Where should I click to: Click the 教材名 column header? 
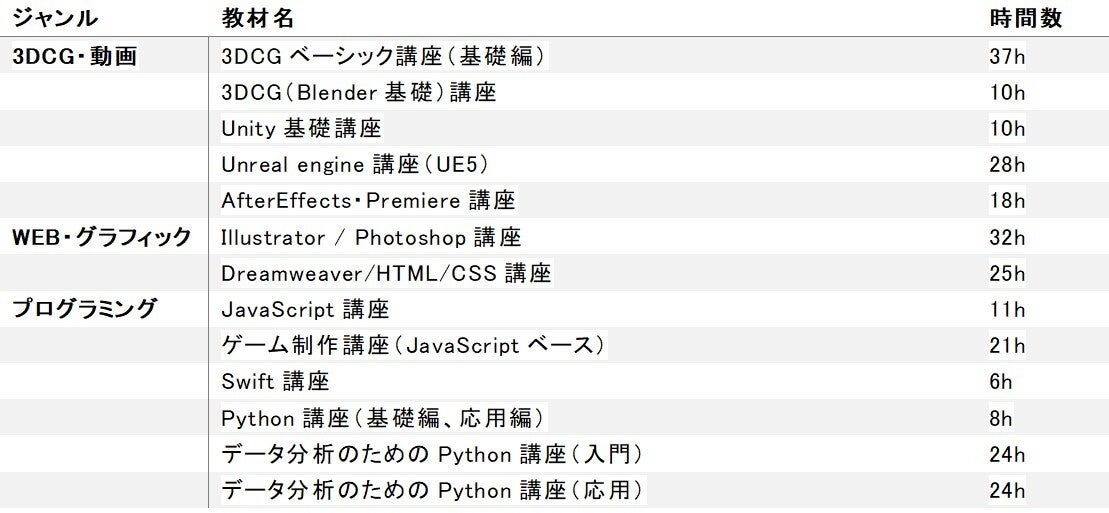257,19
